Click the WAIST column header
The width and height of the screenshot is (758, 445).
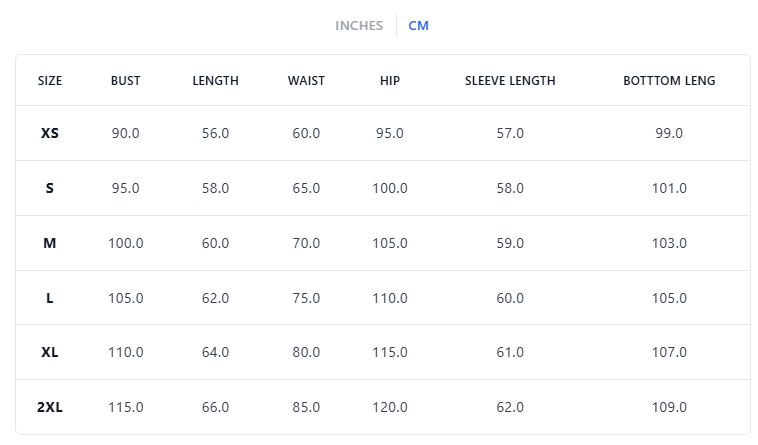click(306, 81)
